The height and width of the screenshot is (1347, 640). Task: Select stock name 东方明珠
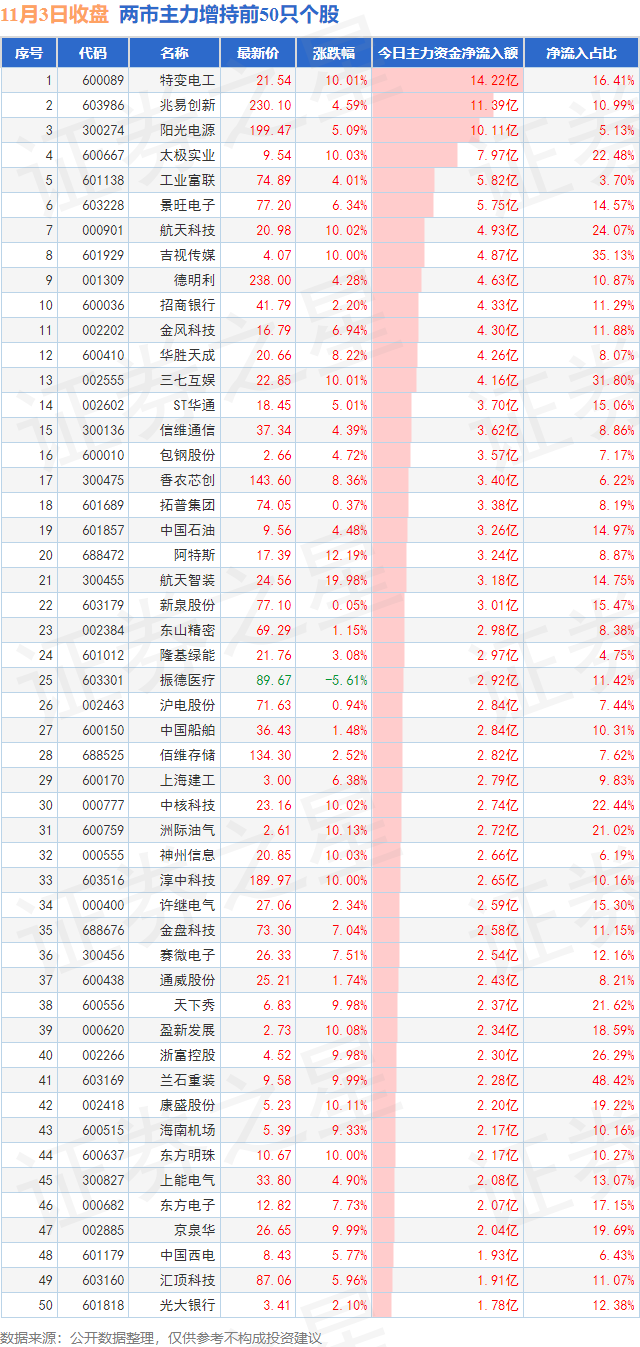point(188,1155)
